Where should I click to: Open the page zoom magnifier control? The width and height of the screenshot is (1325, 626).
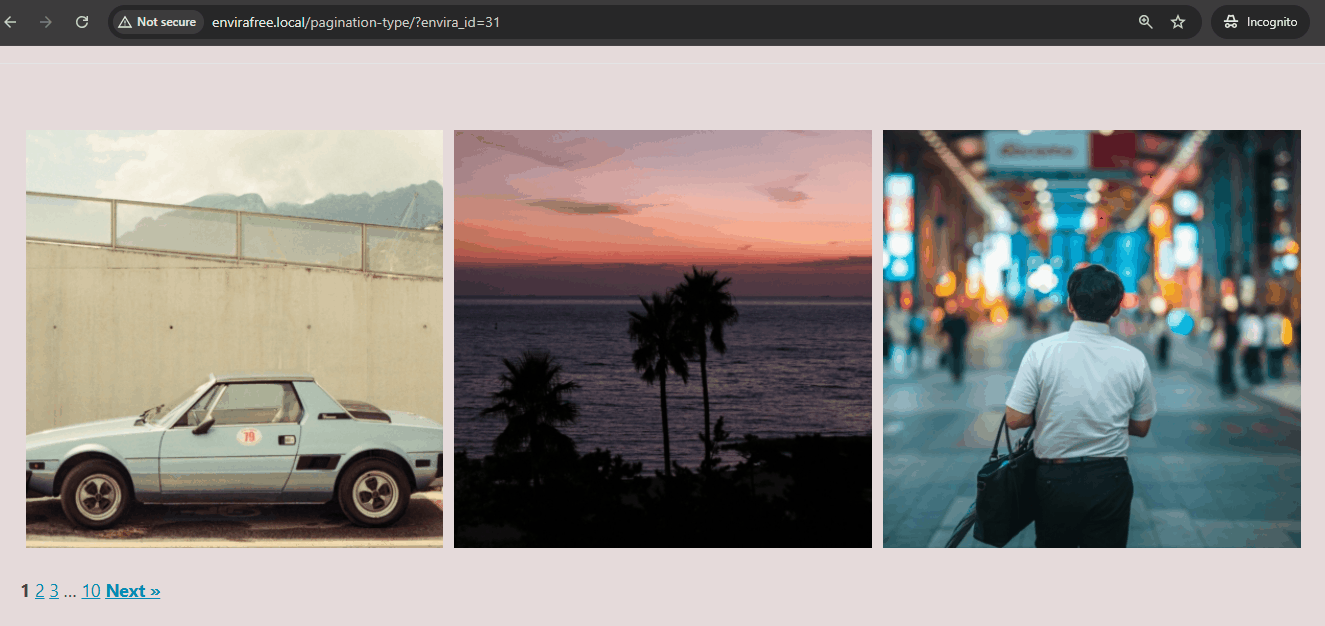(1144, 21)
